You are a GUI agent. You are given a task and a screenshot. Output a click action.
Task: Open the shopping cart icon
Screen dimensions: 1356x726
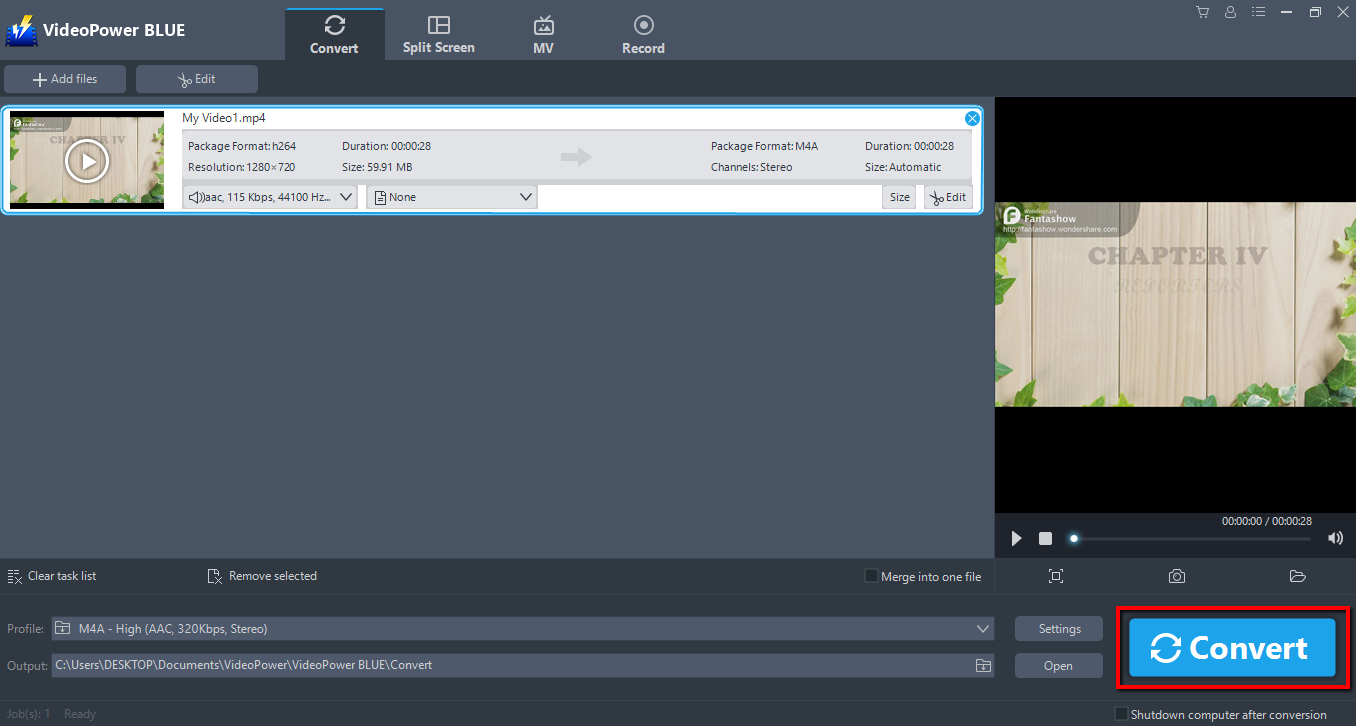(x=1202, y=12)
